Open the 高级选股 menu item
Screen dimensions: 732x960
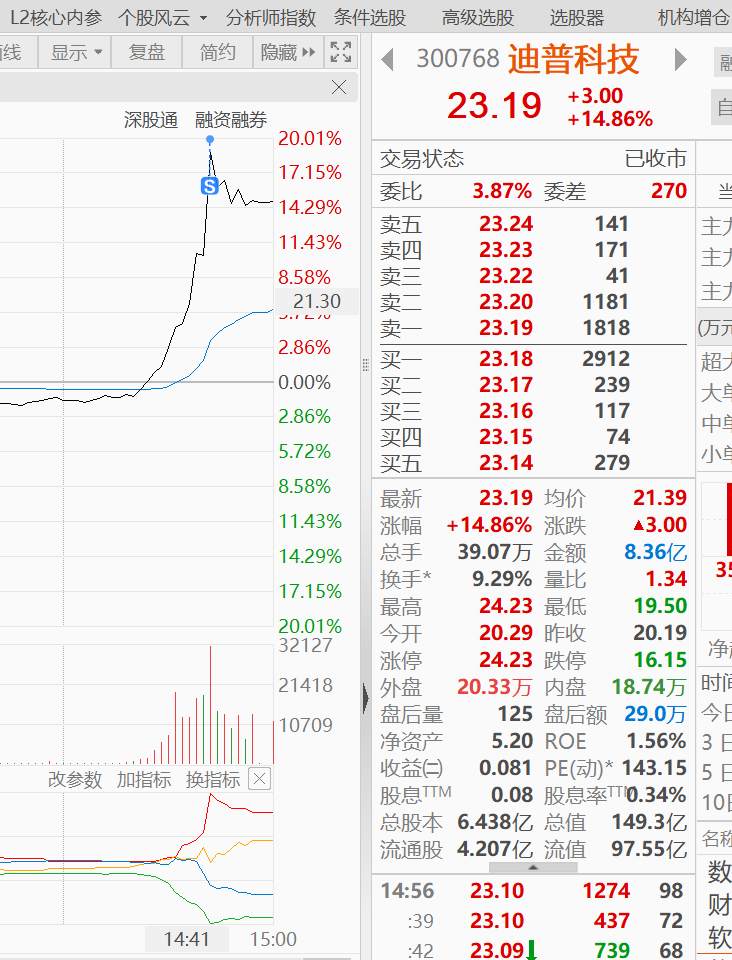coord(478,17)
